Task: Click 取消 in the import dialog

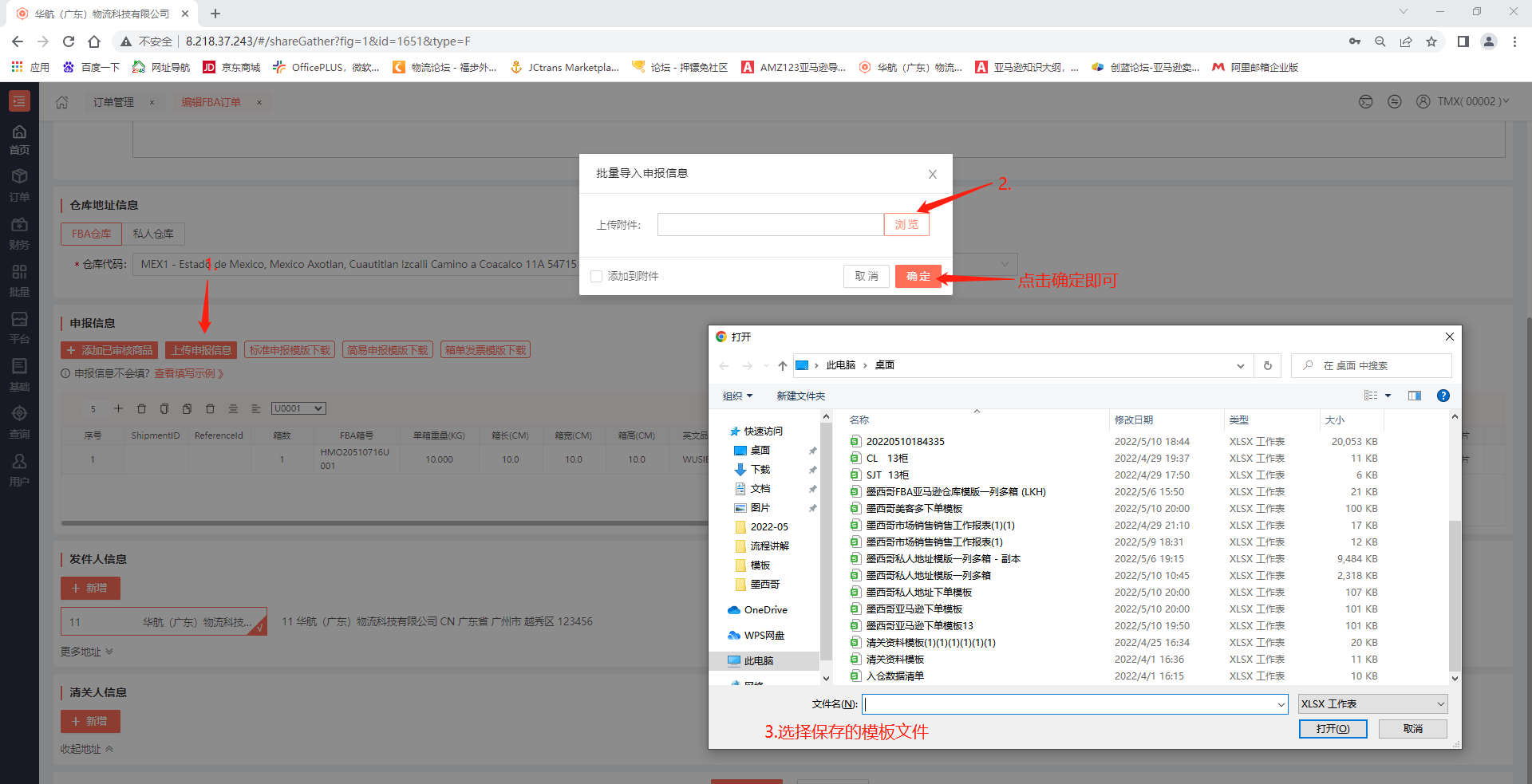Action: [867, 276]
